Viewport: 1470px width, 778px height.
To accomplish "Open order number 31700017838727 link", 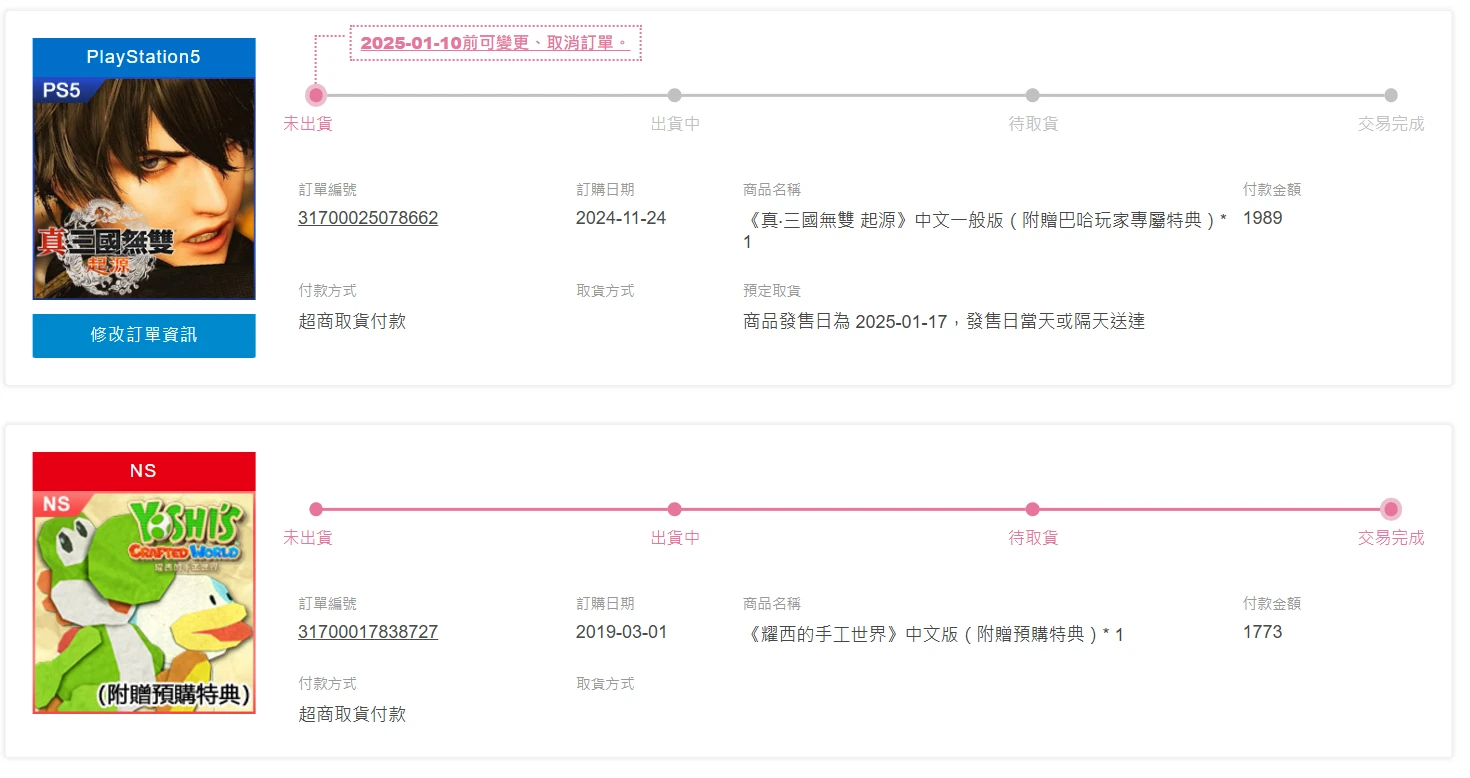I will [x=368, y=632].
